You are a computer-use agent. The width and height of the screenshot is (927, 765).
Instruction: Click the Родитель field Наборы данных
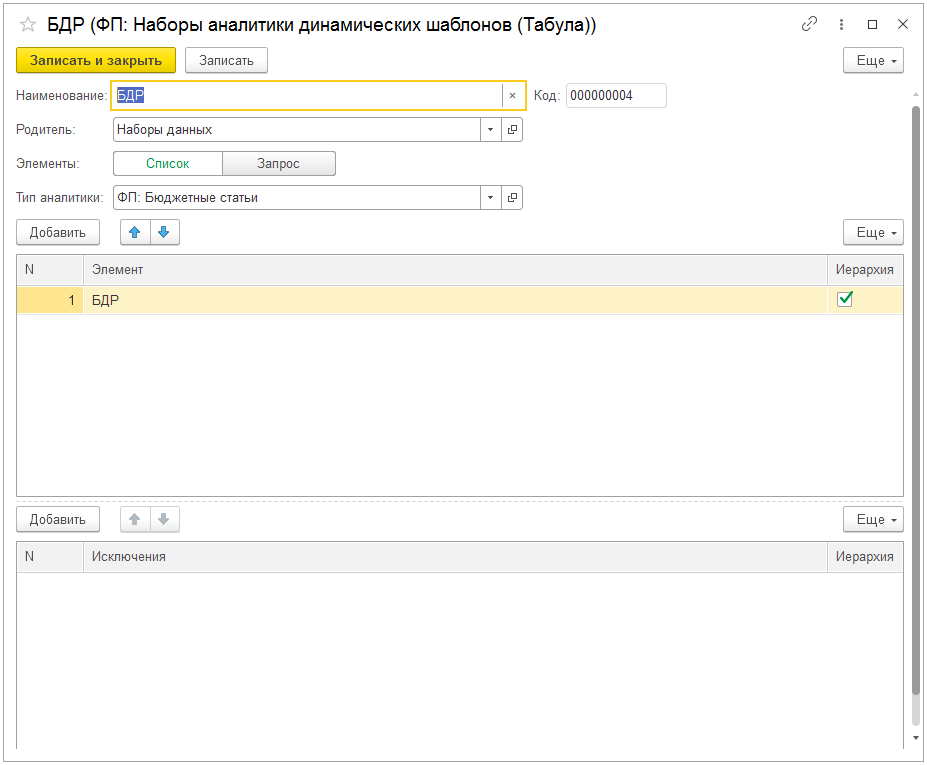[x=297, y=129]
